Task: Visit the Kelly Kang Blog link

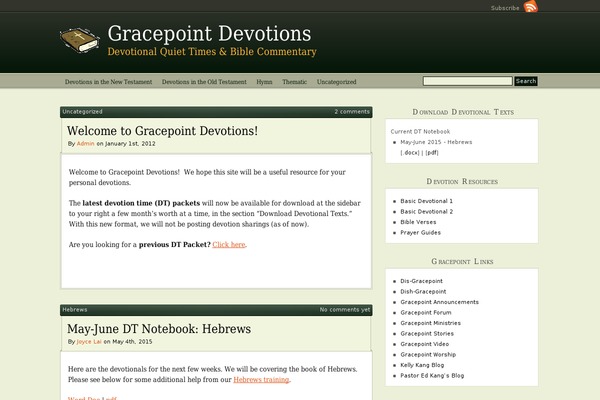Action: pyautogui.click(x=422, y=365)
